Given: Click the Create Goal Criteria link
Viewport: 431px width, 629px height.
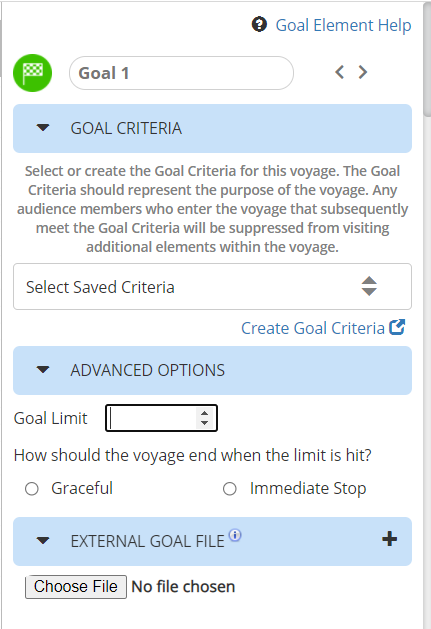Looking at the screenshot, I should tap(313, 328).
